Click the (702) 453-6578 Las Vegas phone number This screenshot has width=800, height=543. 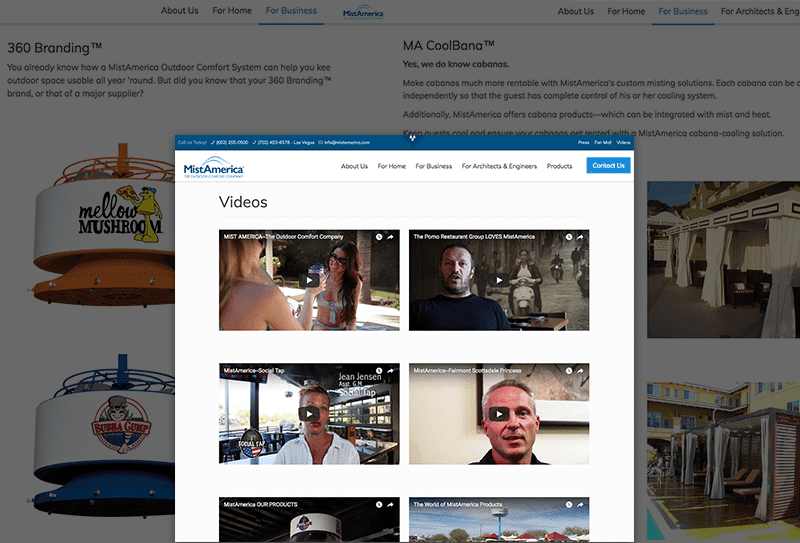coord(284,142)
